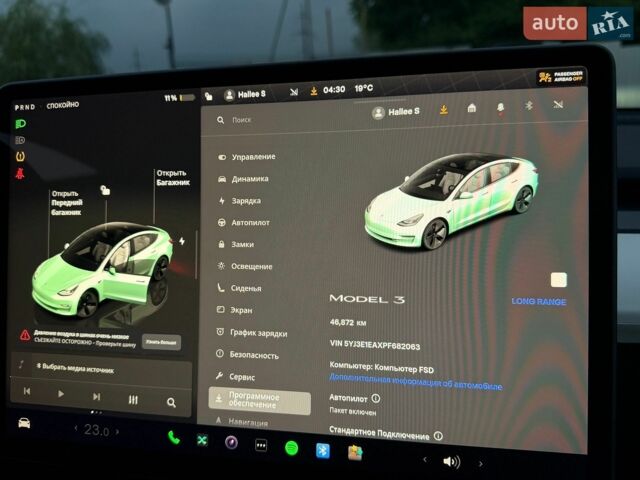Tap Выбрать медиа источник

point(76,369)
